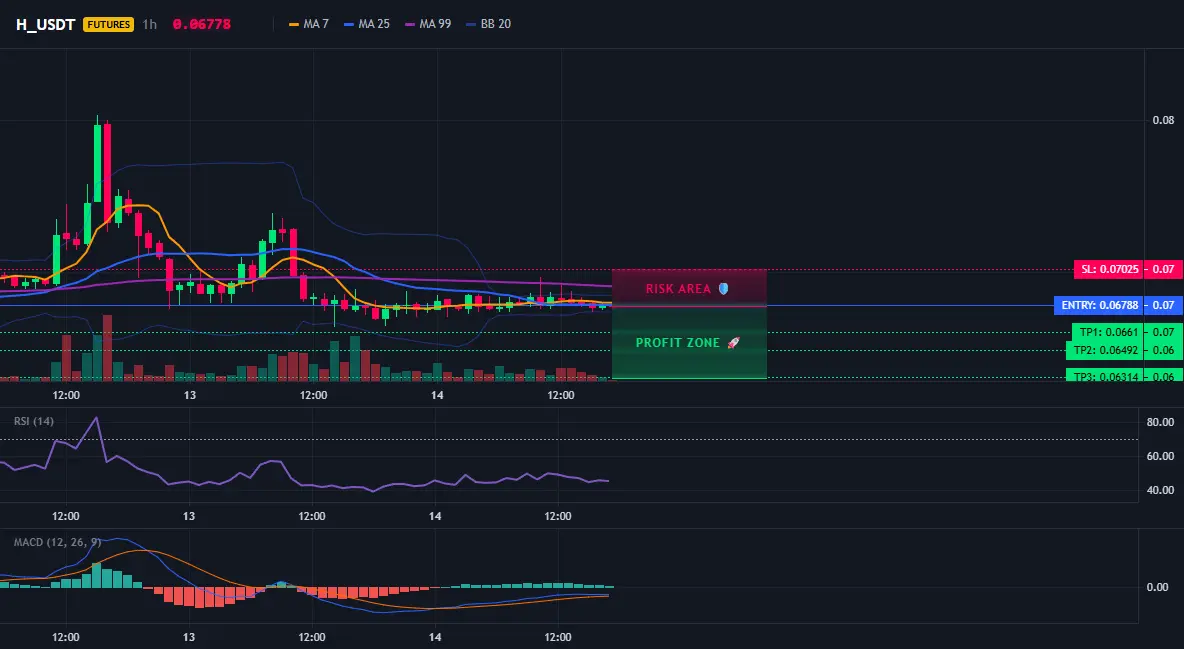Toggle the MA 99 legend entry
This screenshot has width=1184, height=649.
coord(428,24)
